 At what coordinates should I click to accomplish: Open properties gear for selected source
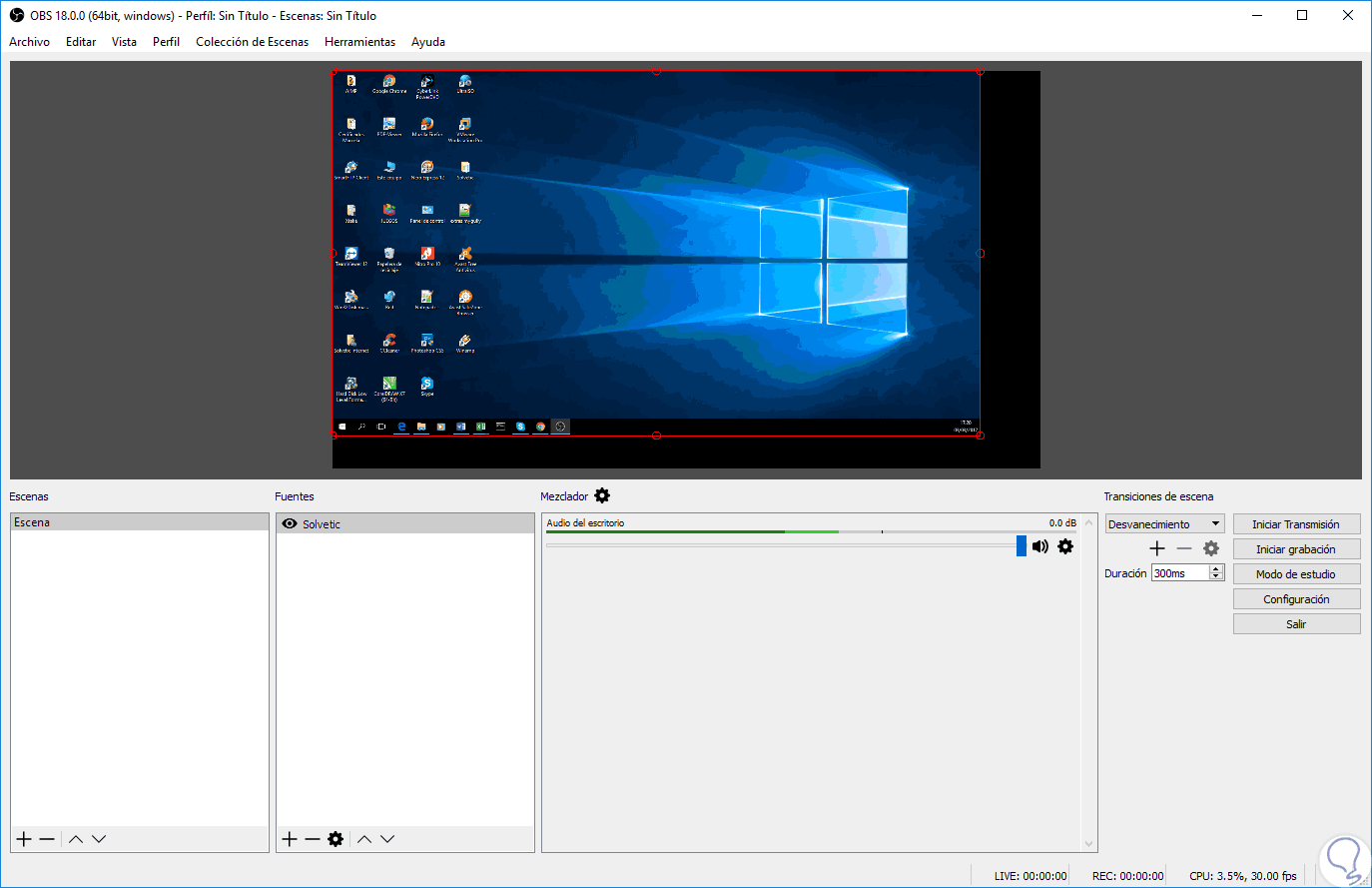coord(336,839)
